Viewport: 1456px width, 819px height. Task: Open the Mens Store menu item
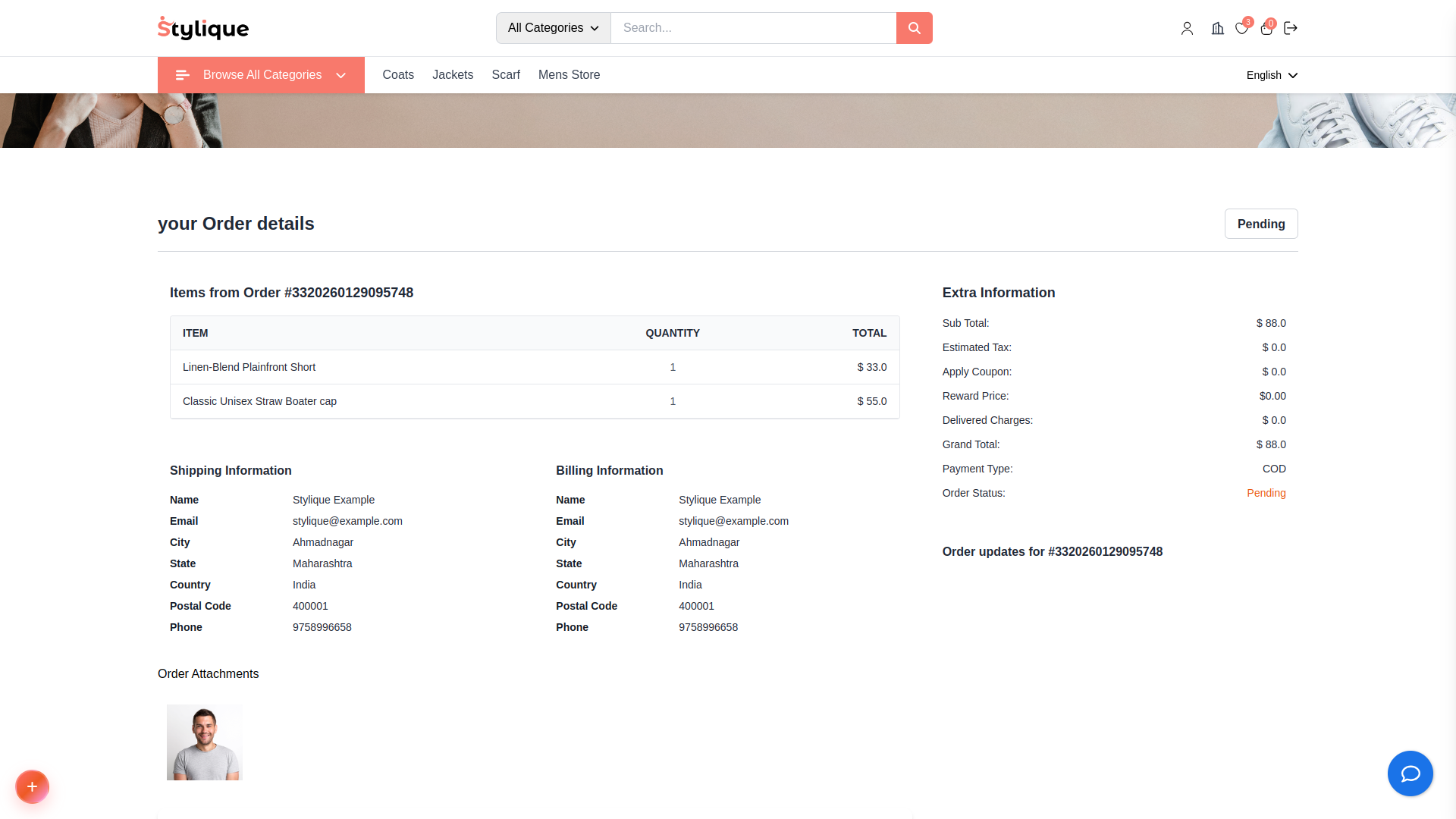point(569,75)
